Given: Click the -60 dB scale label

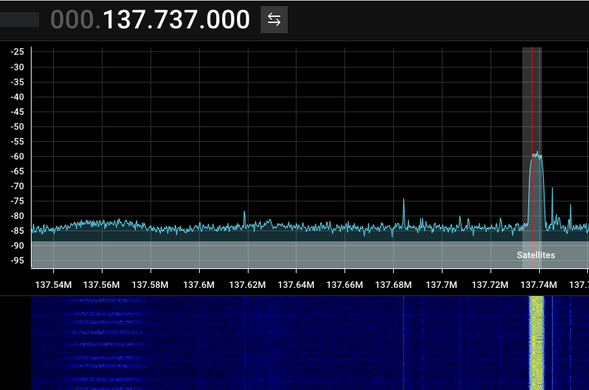Looking at the screenshot, I should (x=17, y=157).
